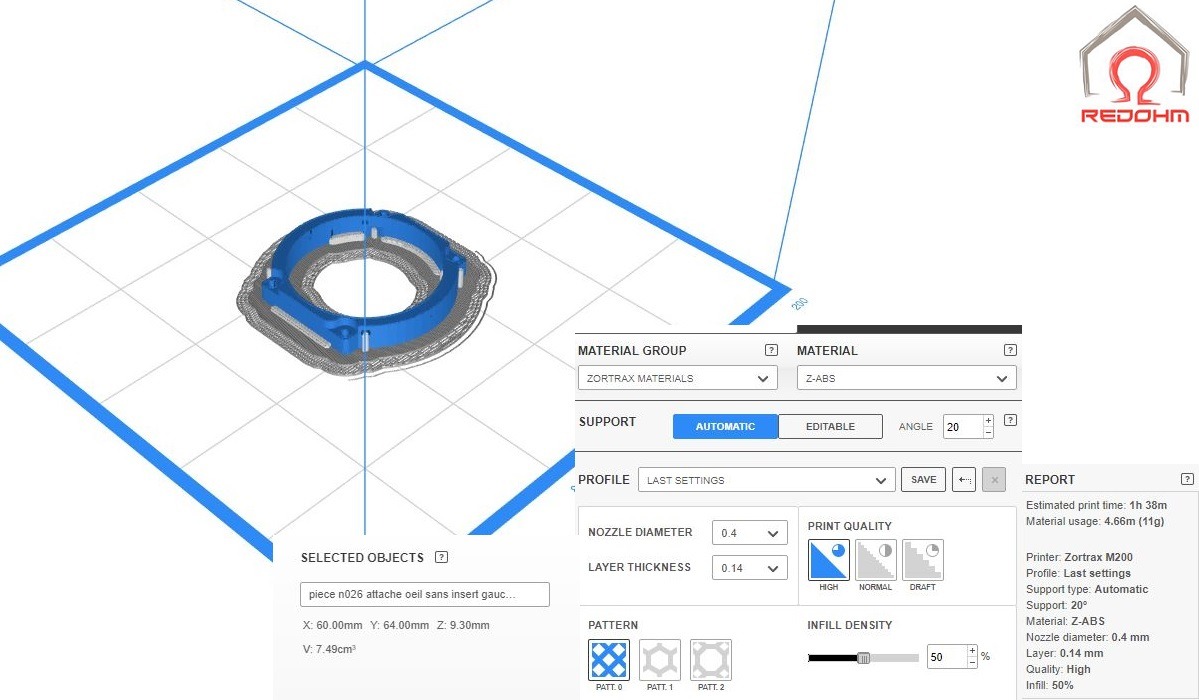Click the 'Nozzle diameter: 0.4 mm' report line
Screen dimensions: 1199x700
point(1087,637)
